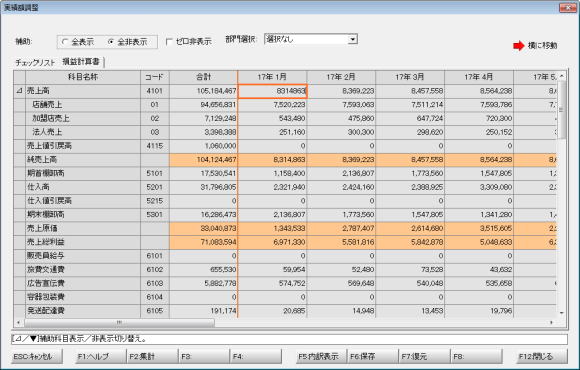
Task: Click the 合計 column header
Action: (x=203, y=77)
